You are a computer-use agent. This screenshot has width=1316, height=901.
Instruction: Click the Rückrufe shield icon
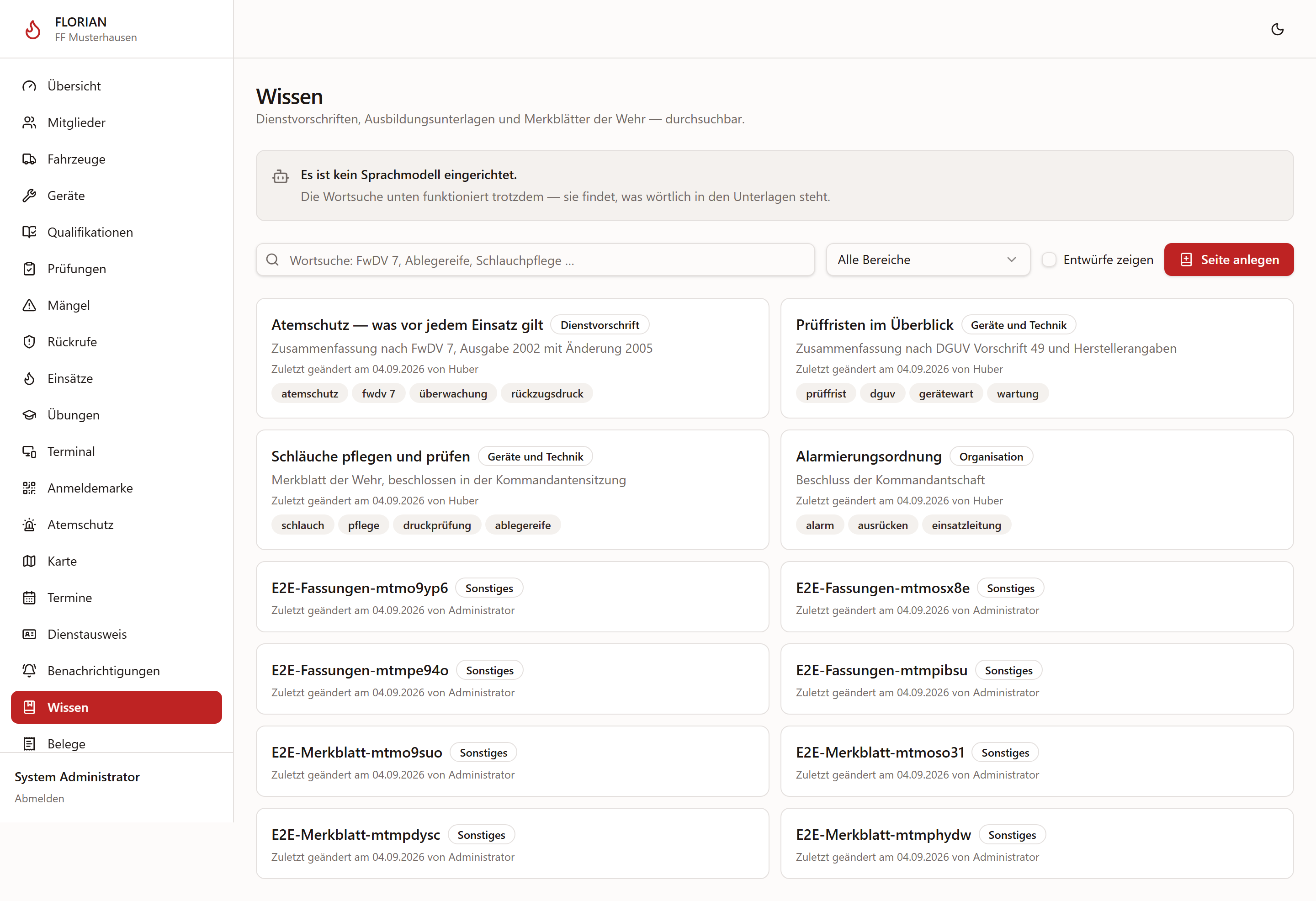[29, 341]
